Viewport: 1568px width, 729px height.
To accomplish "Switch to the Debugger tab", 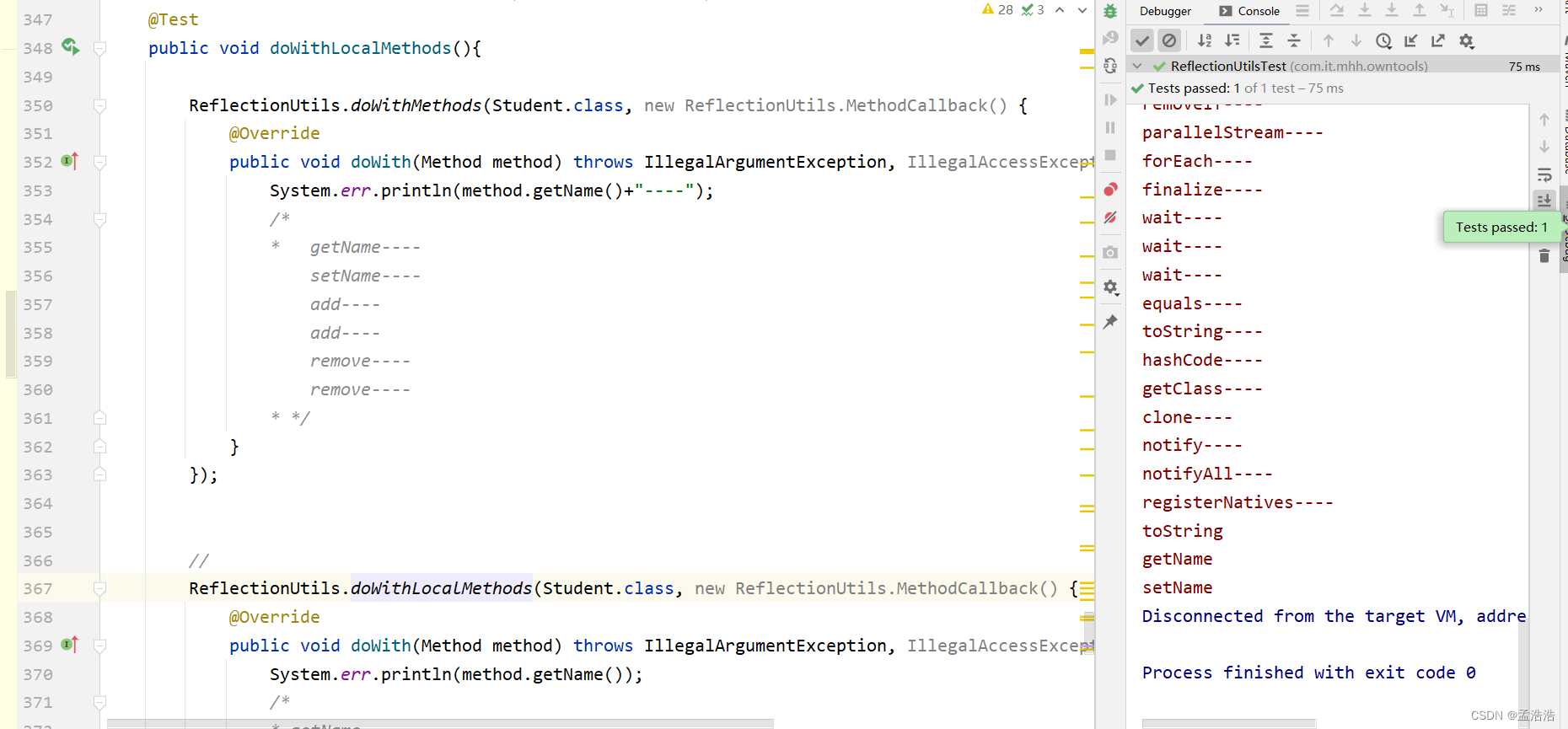I will pyautogui.click(x=1165, y=11).
